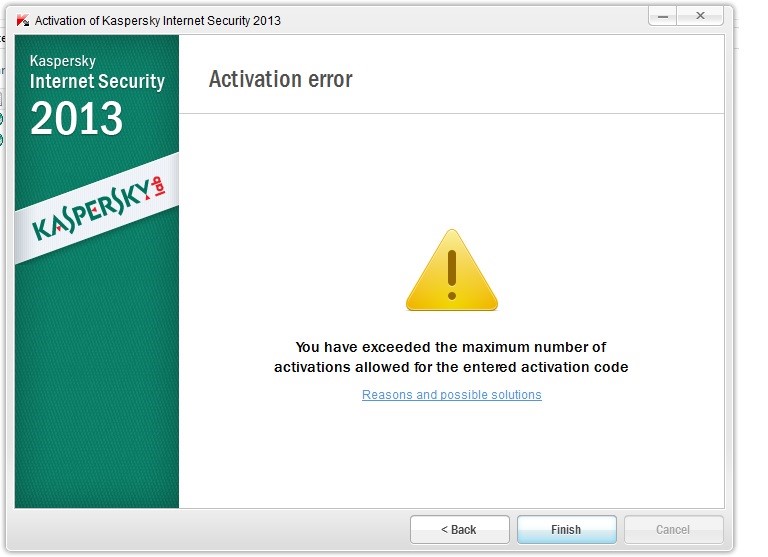The width and height of the screenshot is (768, 557).
Task: Click the grey footer area left of Back
Action: 208,530
